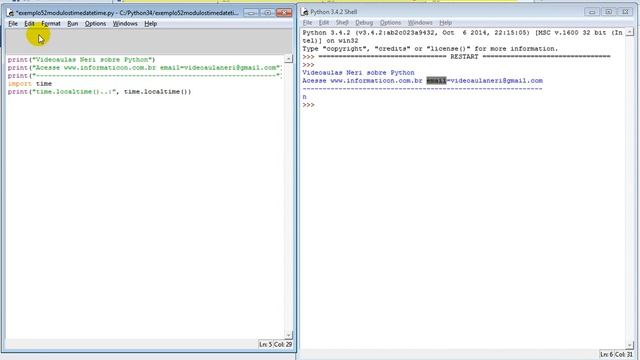Click the editor window title bar text

(127, 13)
